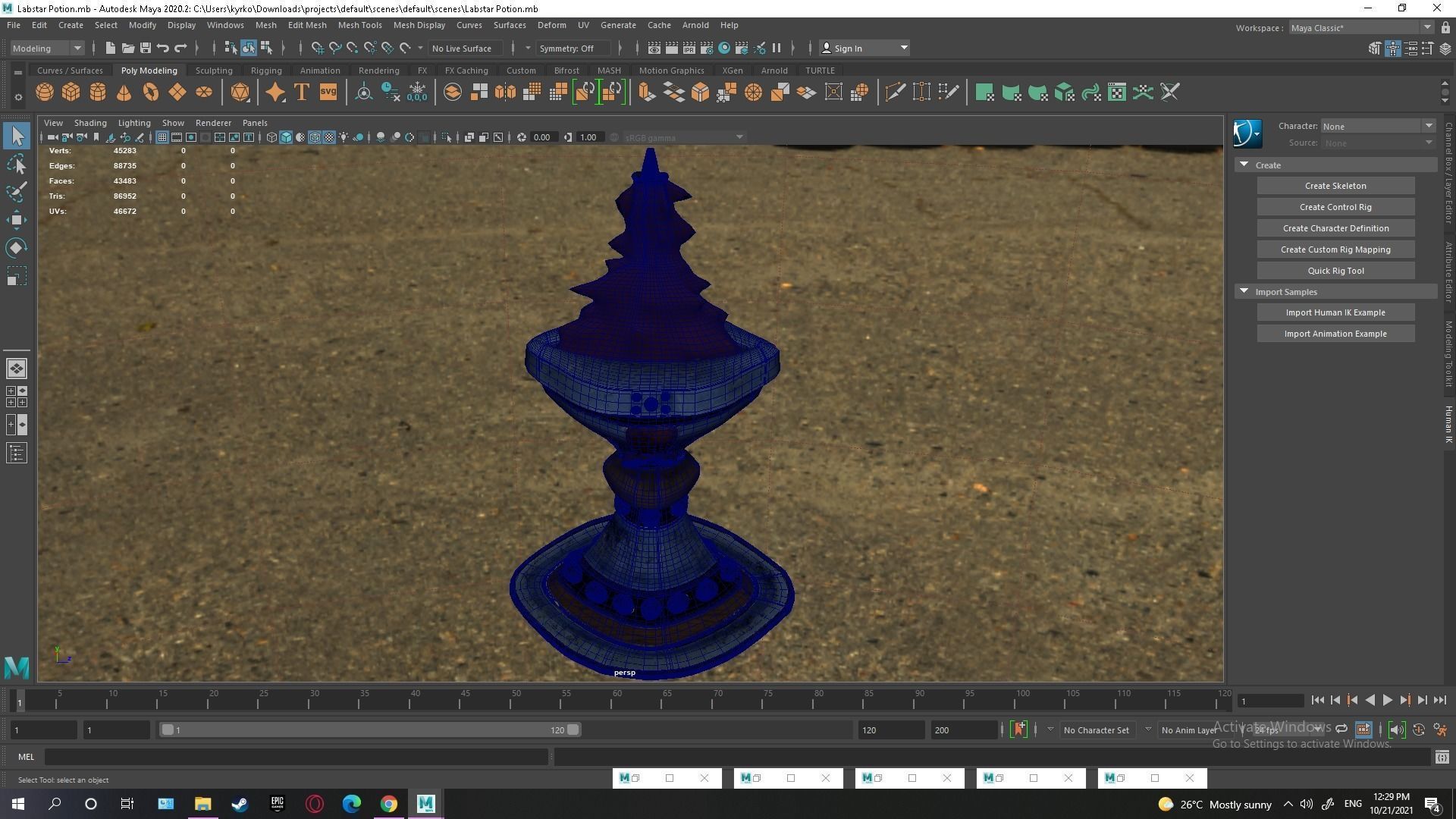Image resolution: width=1456 pixels, height=819 pixels.
Task: Create a polygon cube from the shelf
Action: (71, 93)
